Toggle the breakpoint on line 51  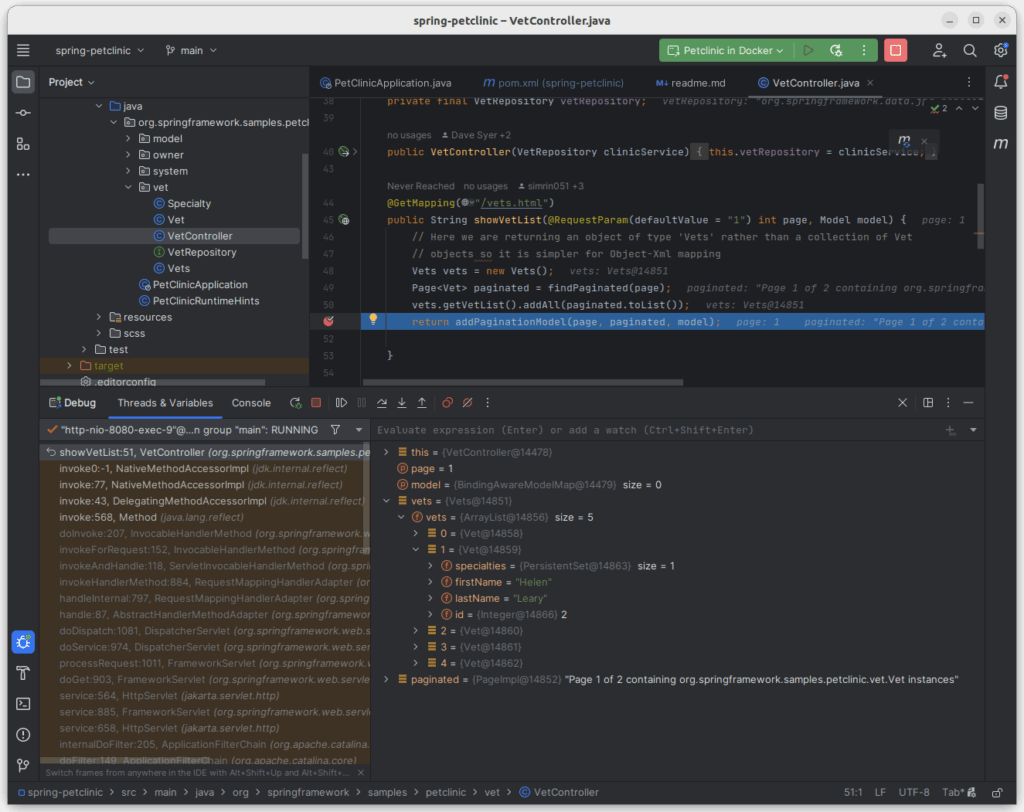pos(329,322)
